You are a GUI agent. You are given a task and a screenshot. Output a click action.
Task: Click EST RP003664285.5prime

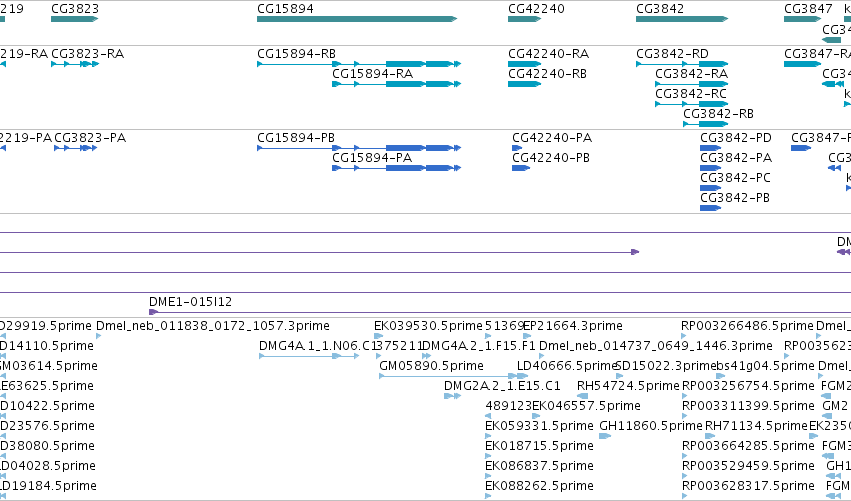pos(685,456)
